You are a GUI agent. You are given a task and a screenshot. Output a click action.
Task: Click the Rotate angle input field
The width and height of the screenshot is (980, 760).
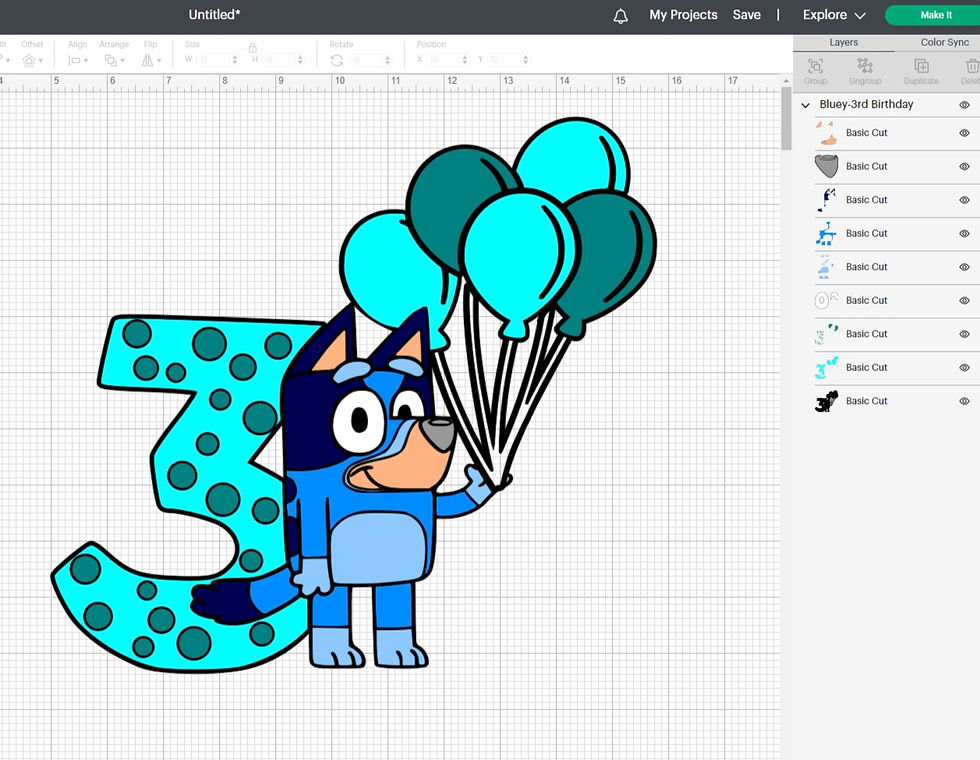coord(366,60)
